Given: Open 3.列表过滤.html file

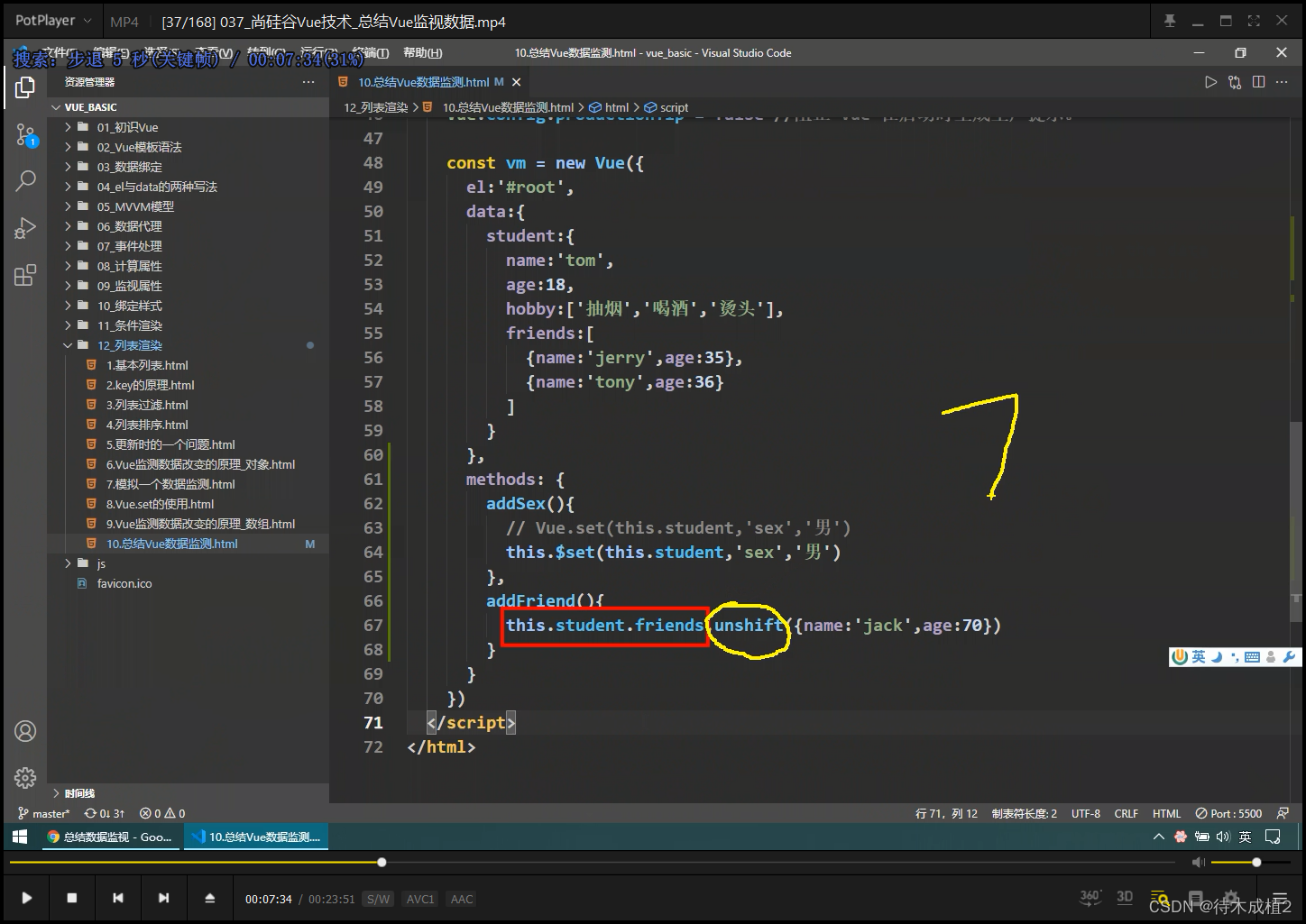Looking at the screenshot, I should coord(188,405).
